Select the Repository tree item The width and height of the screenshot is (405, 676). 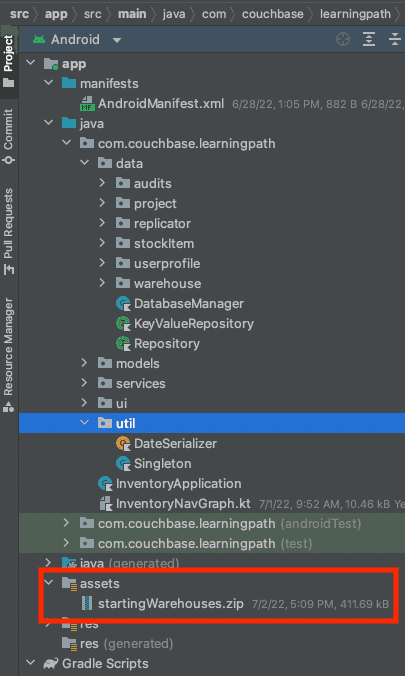pos(212,344)
